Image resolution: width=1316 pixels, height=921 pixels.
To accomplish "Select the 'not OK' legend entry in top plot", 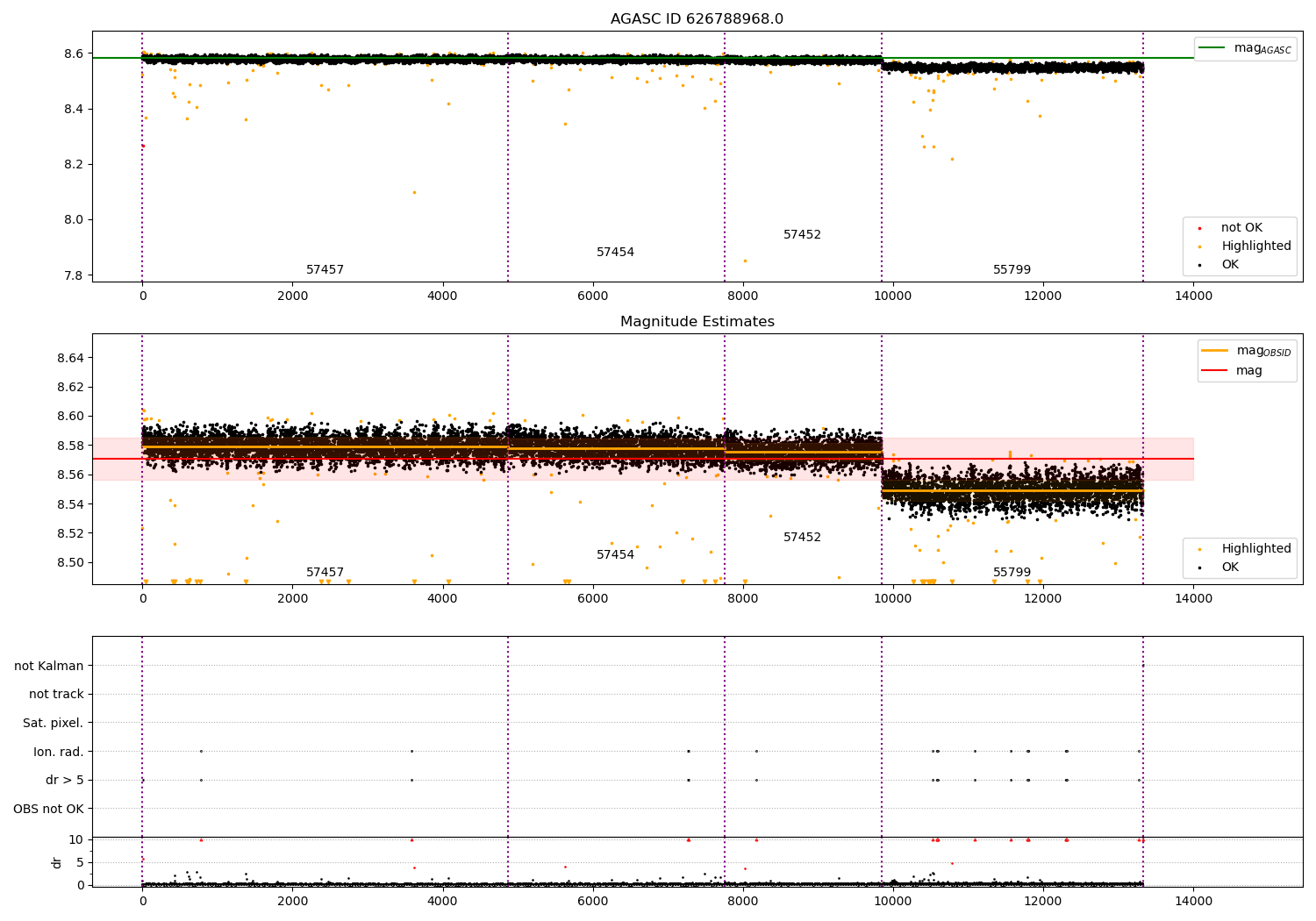I will click(1241, 228).
